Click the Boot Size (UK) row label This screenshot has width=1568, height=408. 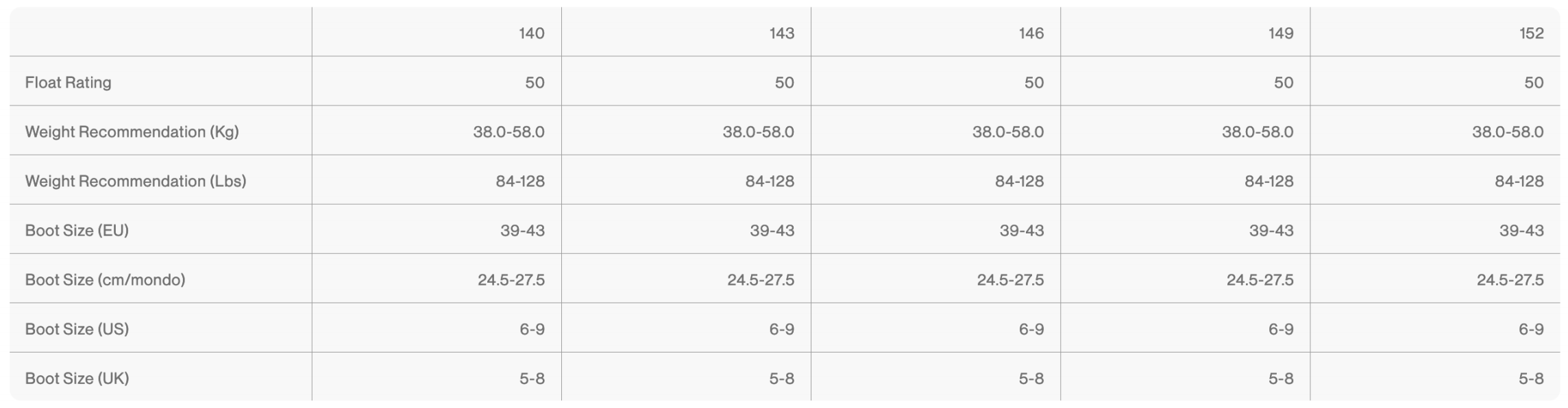[77, 378]
